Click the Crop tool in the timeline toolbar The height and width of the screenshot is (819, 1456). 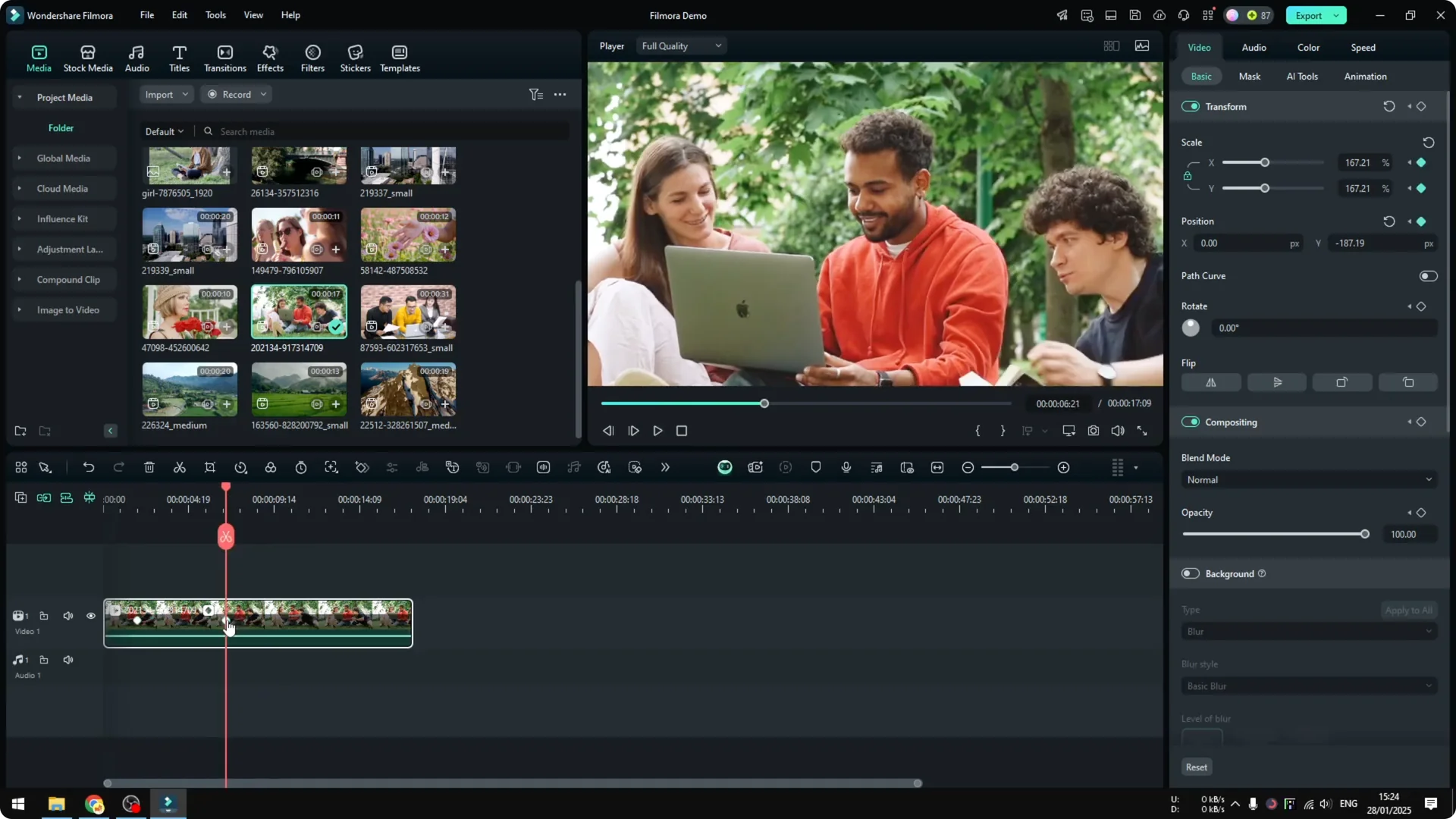click(210, 467)
